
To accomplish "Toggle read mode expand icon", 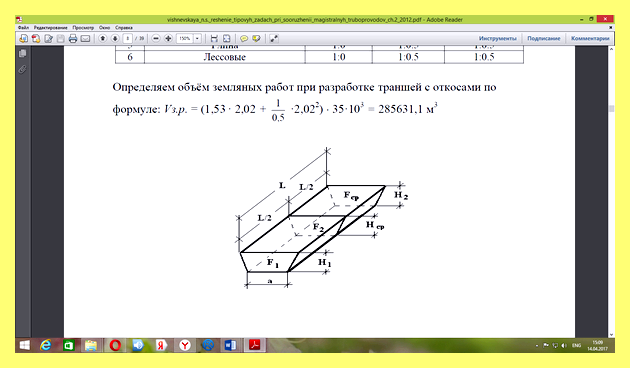I will pos(274,39).
